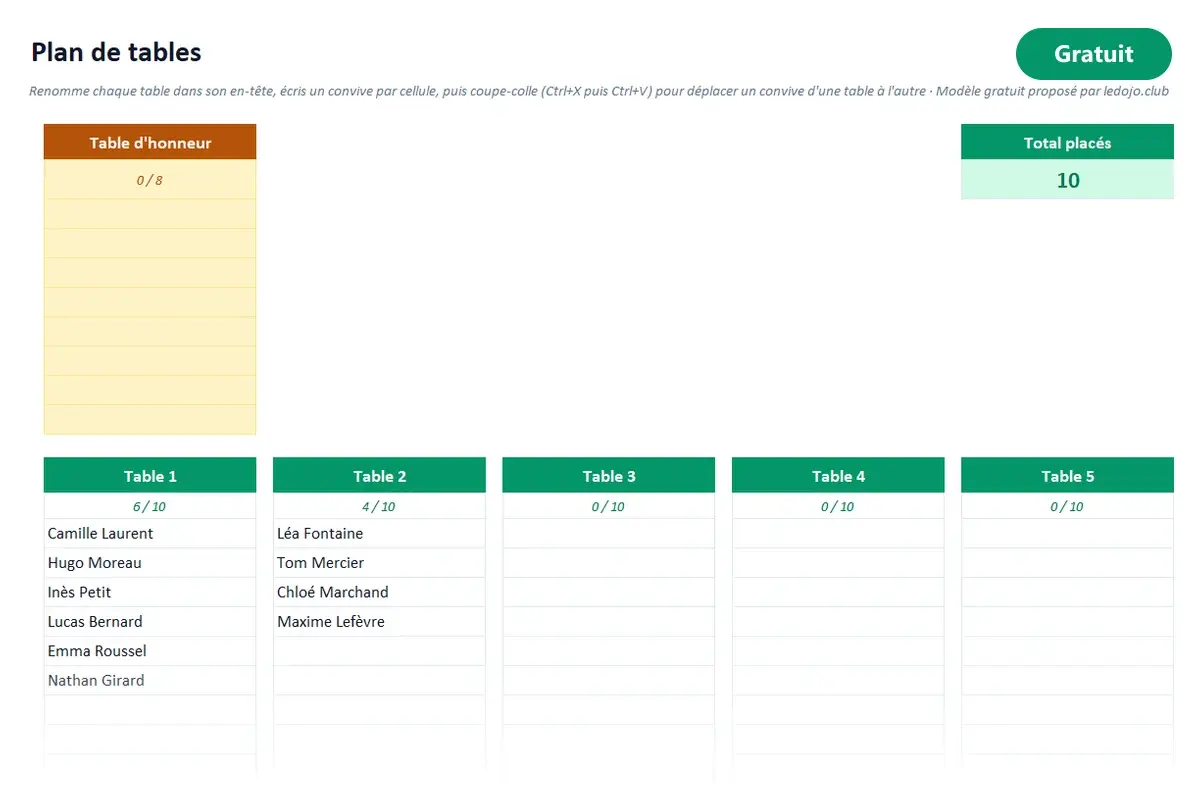Select the Table 4 header

[838, 476]
